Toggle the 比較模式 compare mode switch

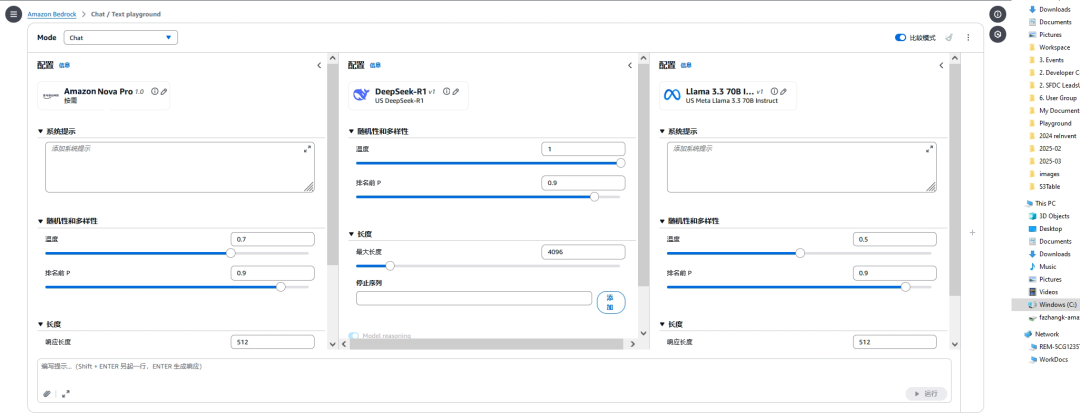900,38
